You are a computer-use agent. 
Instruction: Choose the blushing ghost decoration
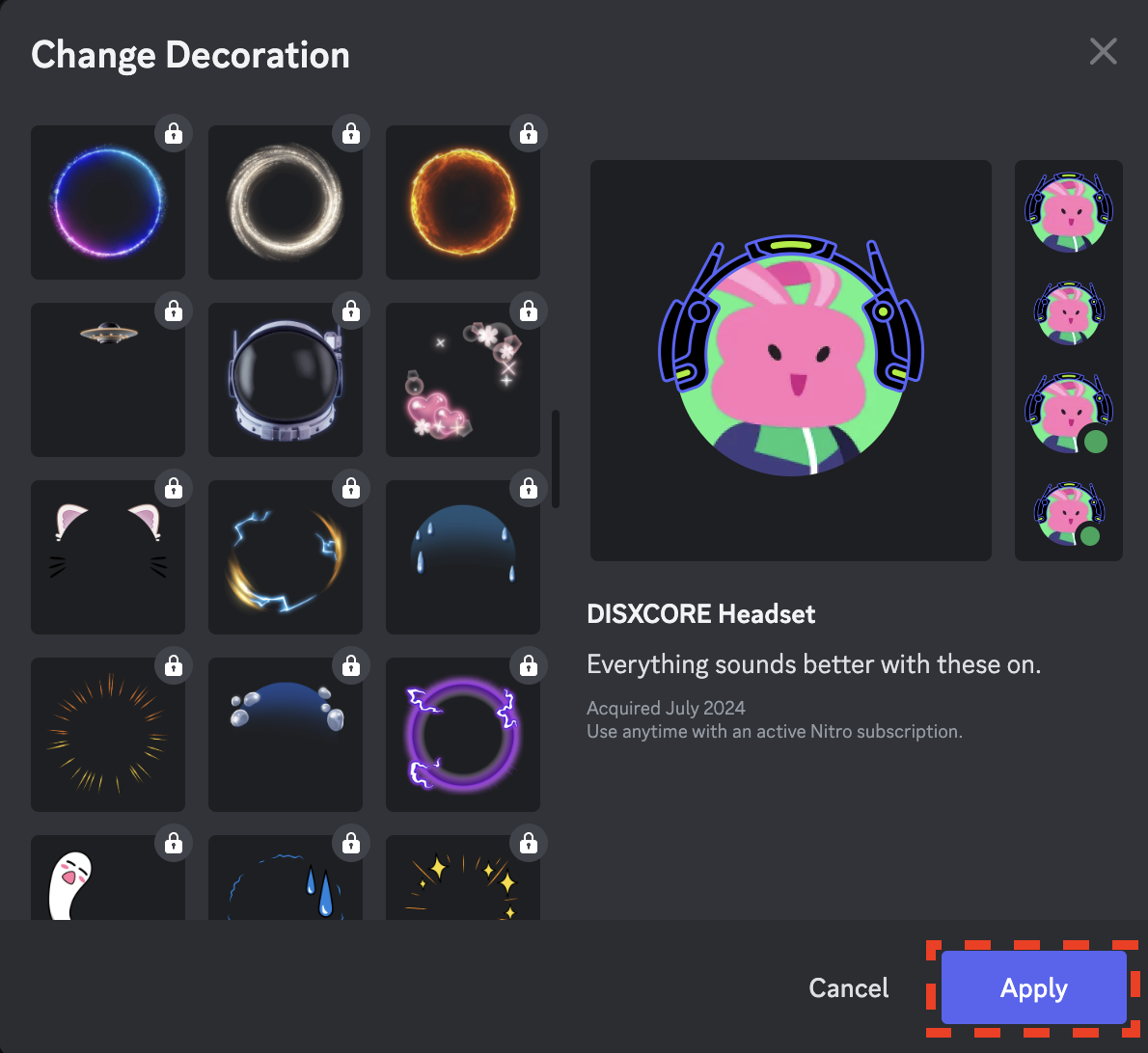point(108,879)
